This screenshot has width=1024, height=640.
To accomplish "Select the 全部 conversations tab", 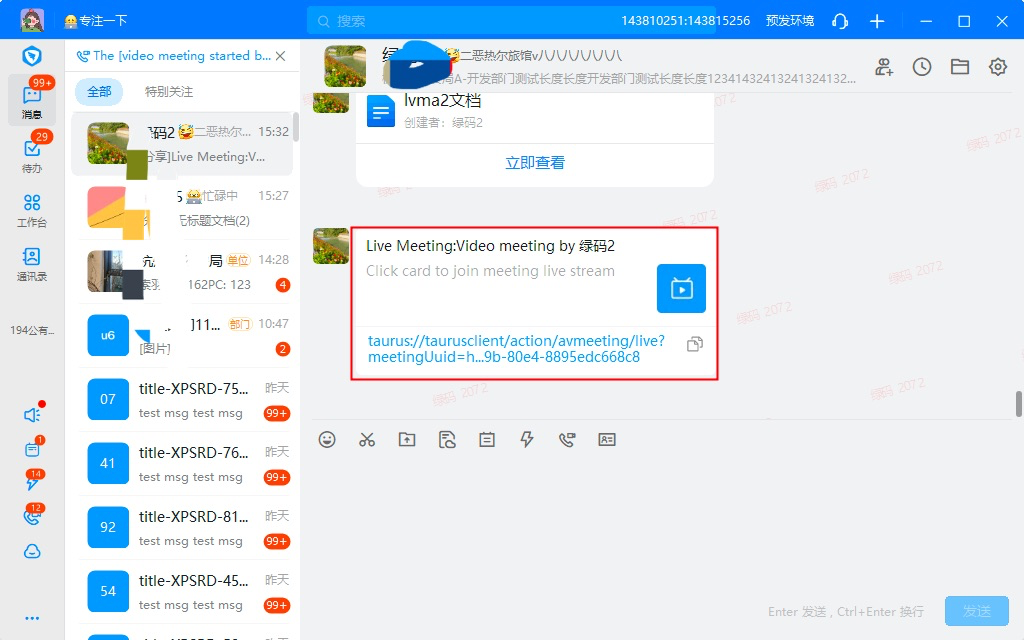I will [x=99, y=92].
